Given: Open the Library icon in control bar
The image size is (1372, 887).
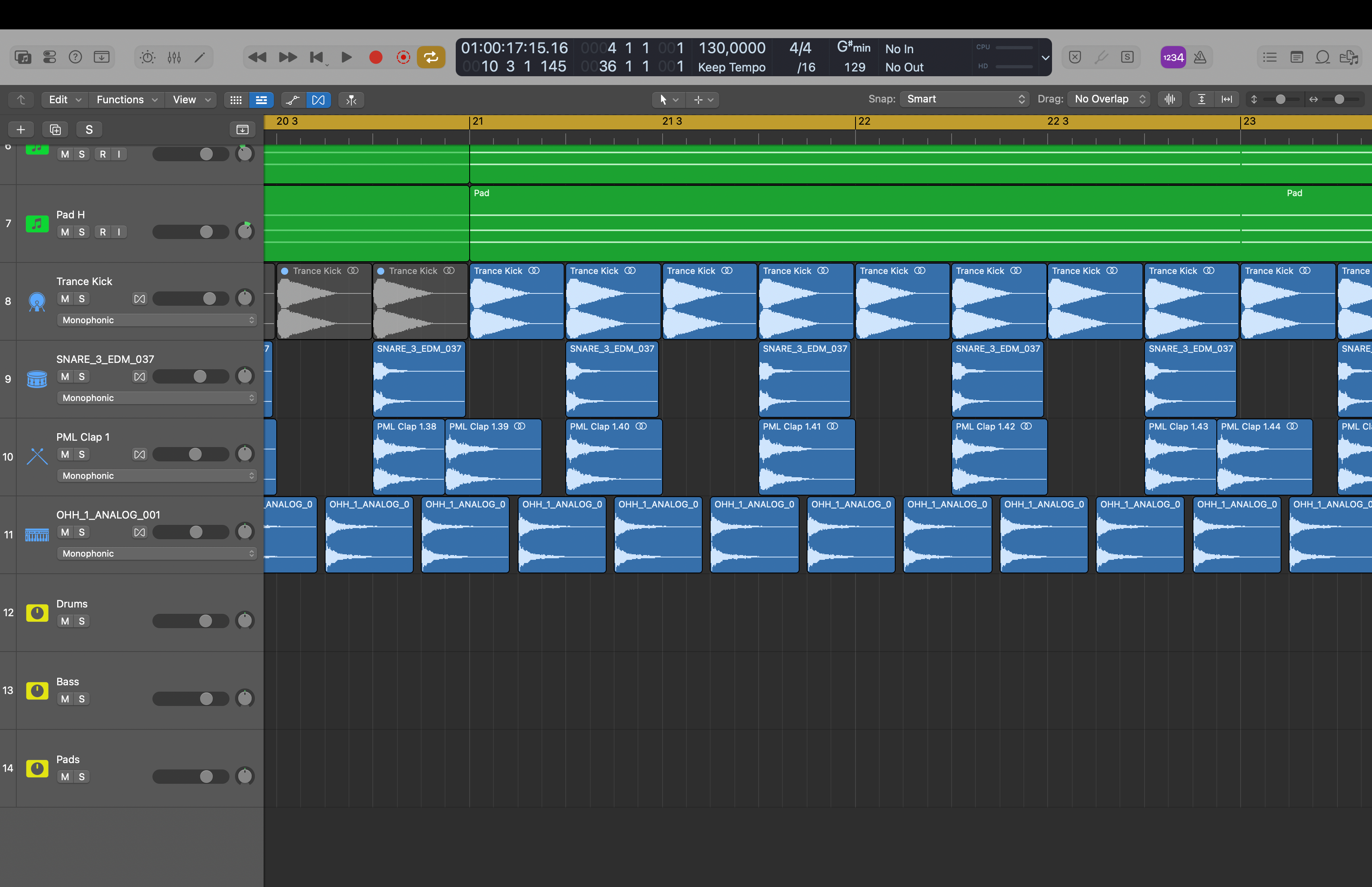Looking at the screenshot, I should (x=23, y=57).
